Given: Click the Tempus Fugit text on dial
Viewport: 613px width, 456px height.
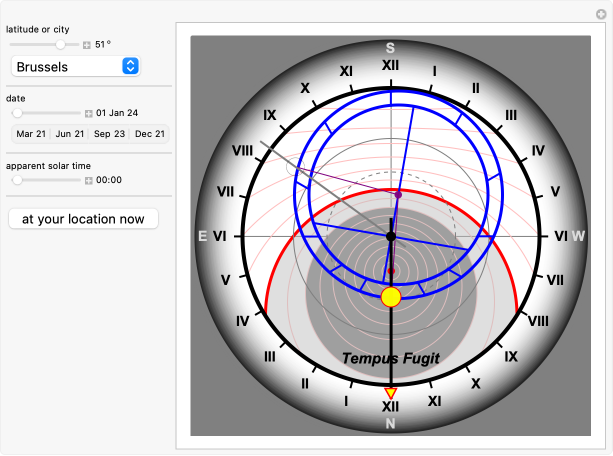Looking at the screenshot, I should tap(391, 359).
